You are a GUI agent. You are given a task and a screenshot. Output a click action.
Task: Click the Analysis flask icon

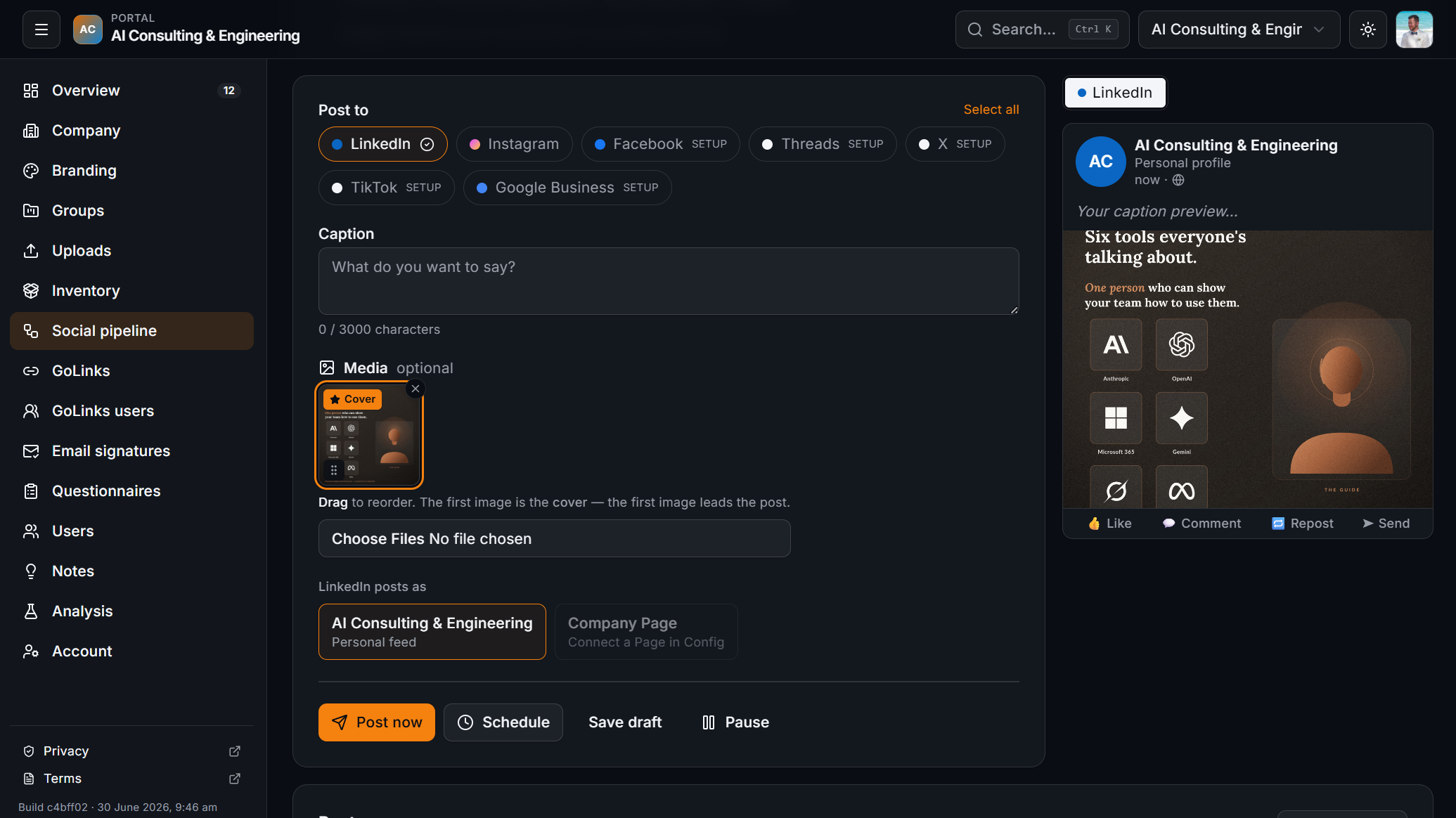(31, 611)
